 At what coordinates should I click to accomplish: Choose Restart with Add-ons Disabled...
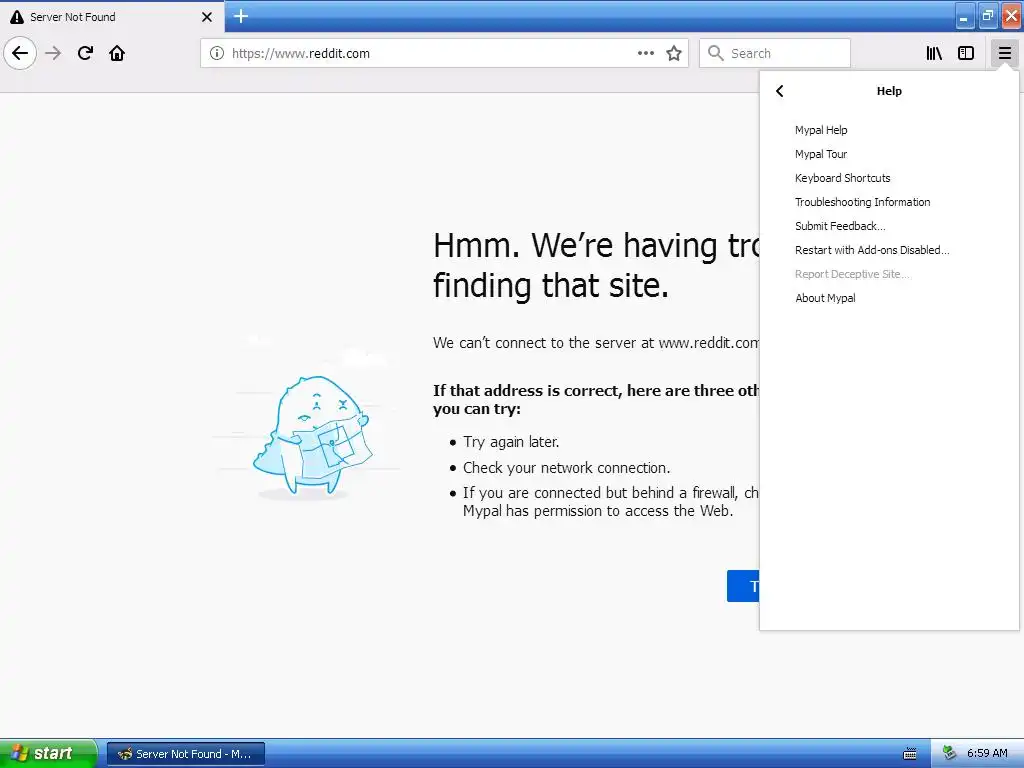tap(872, 250)
